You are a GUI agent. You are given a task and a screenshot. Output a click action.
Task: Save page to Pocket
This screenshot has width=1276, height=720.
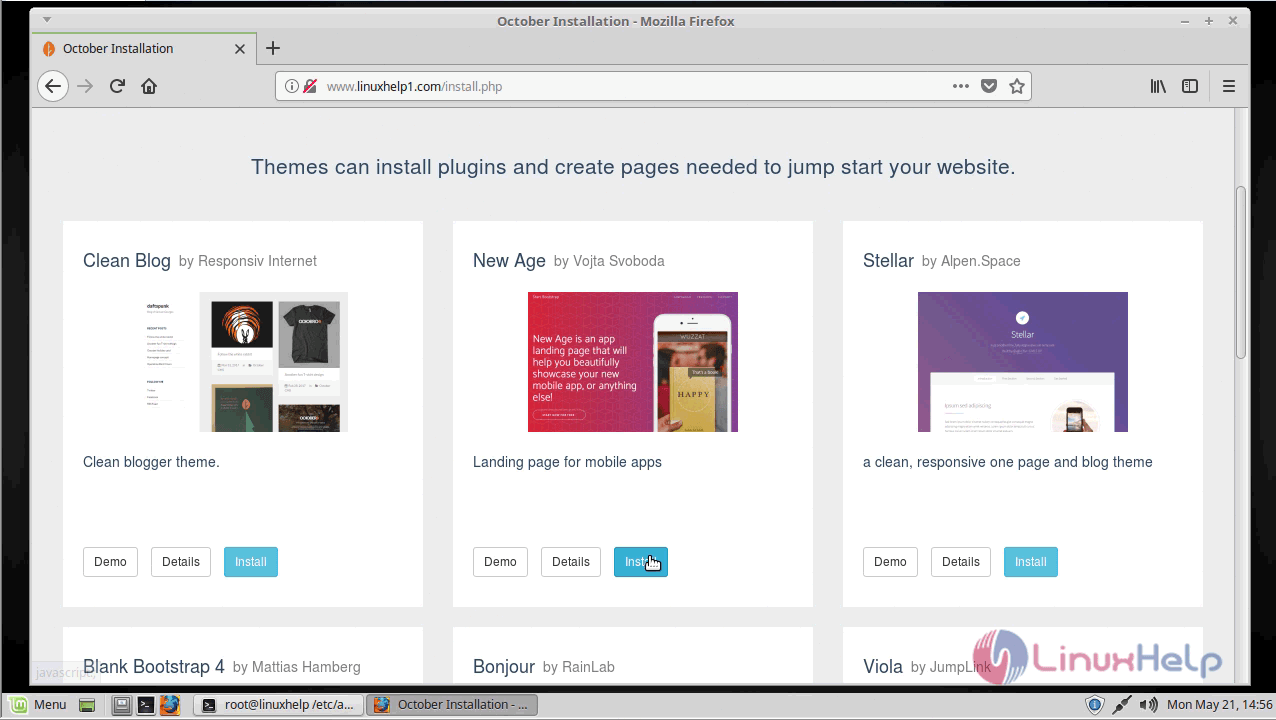point(989,86)
